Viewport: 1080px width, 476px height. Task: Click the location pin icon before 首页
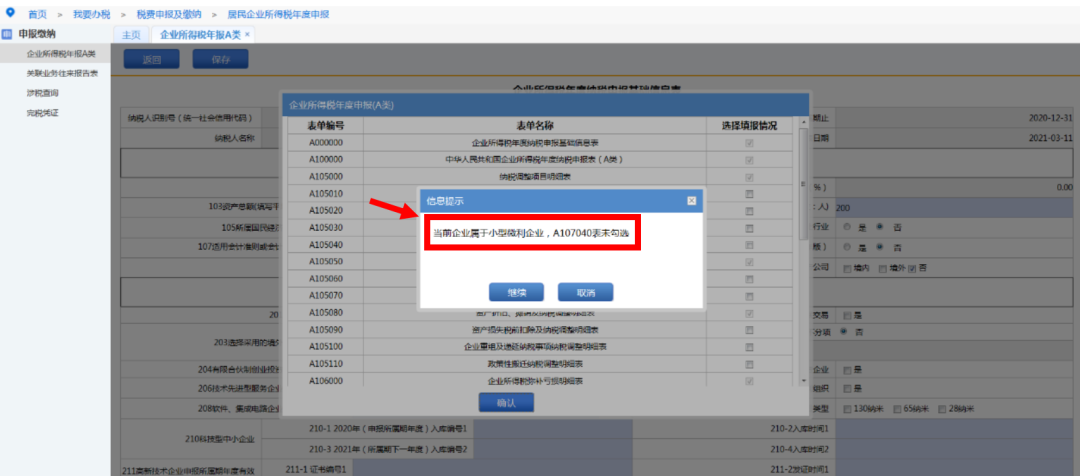click(x=10, y=12)
